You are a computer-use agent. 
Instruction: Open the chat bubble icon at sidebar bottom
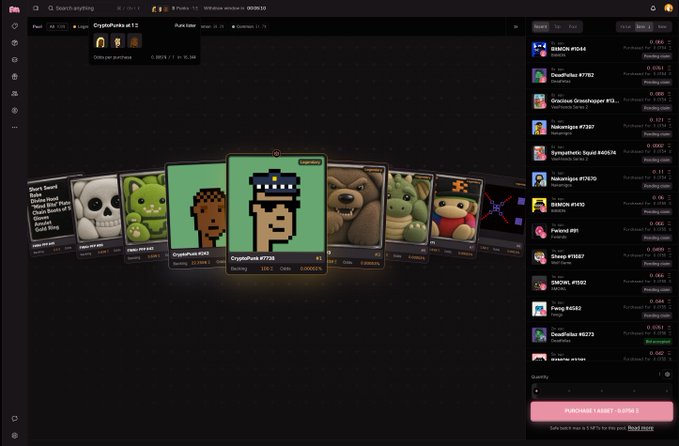(15, 419)
